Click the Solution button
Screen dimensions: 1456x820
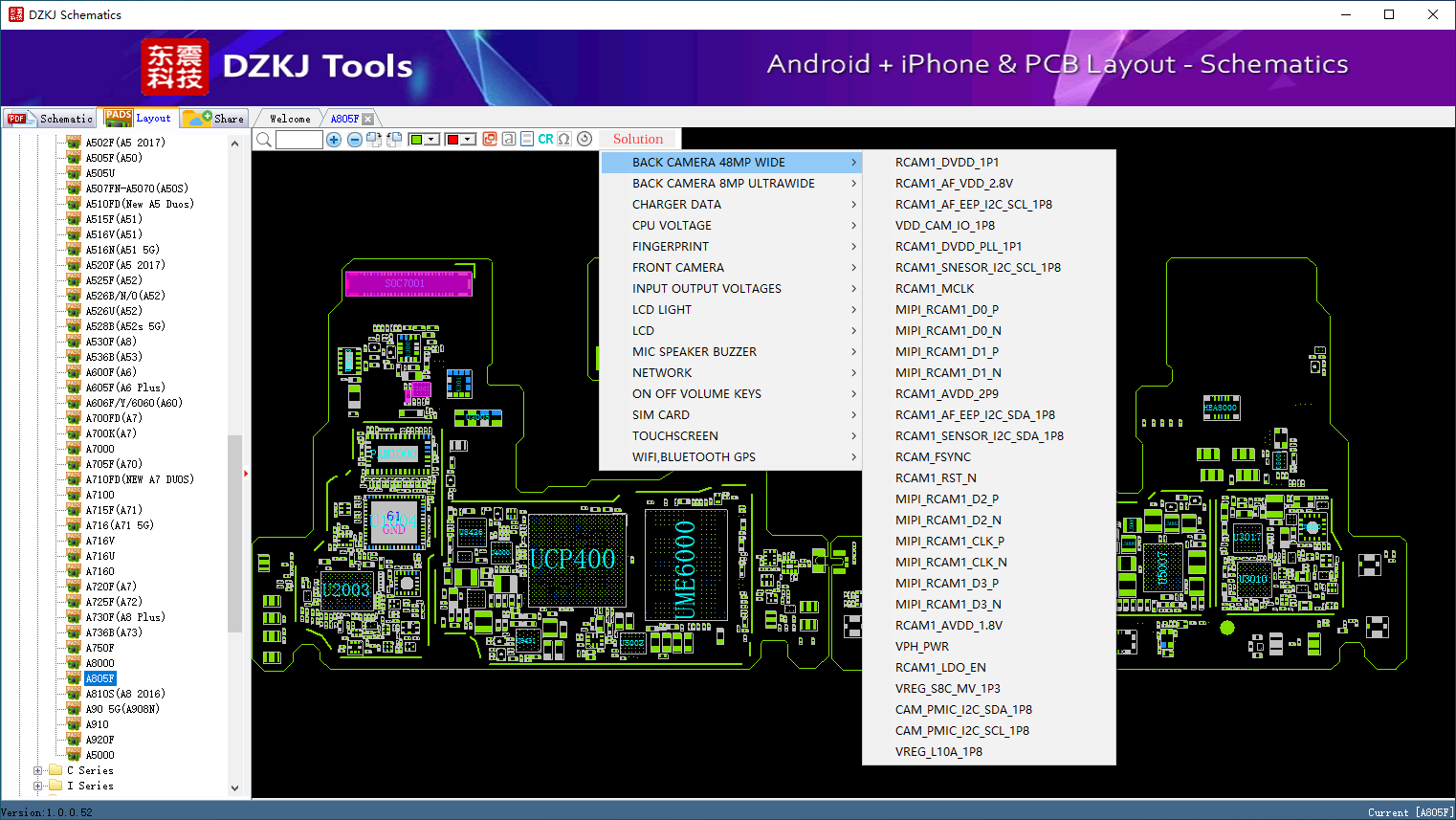point(638,139)
